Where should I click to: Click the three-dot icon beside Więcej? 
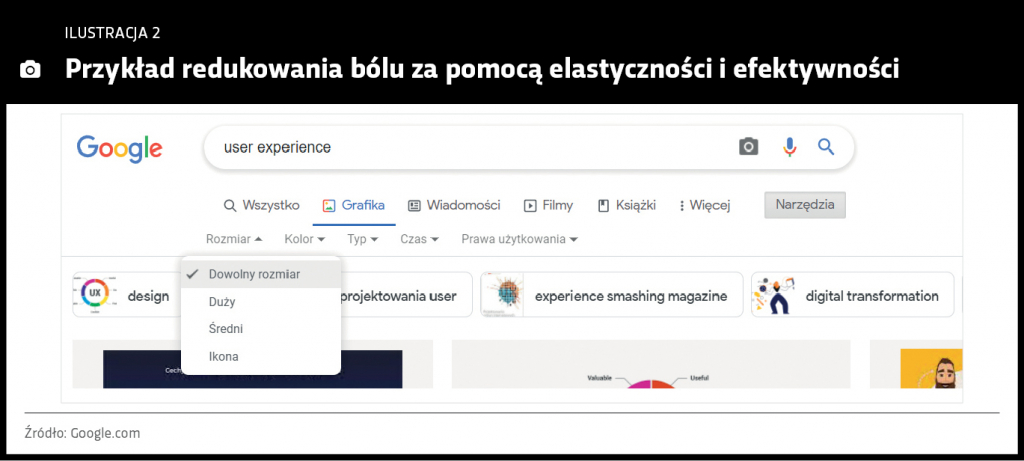[681, 206]
